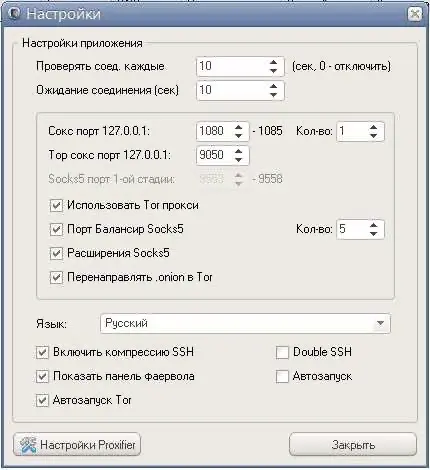Uncheck Показать панель фаервола

42,377
